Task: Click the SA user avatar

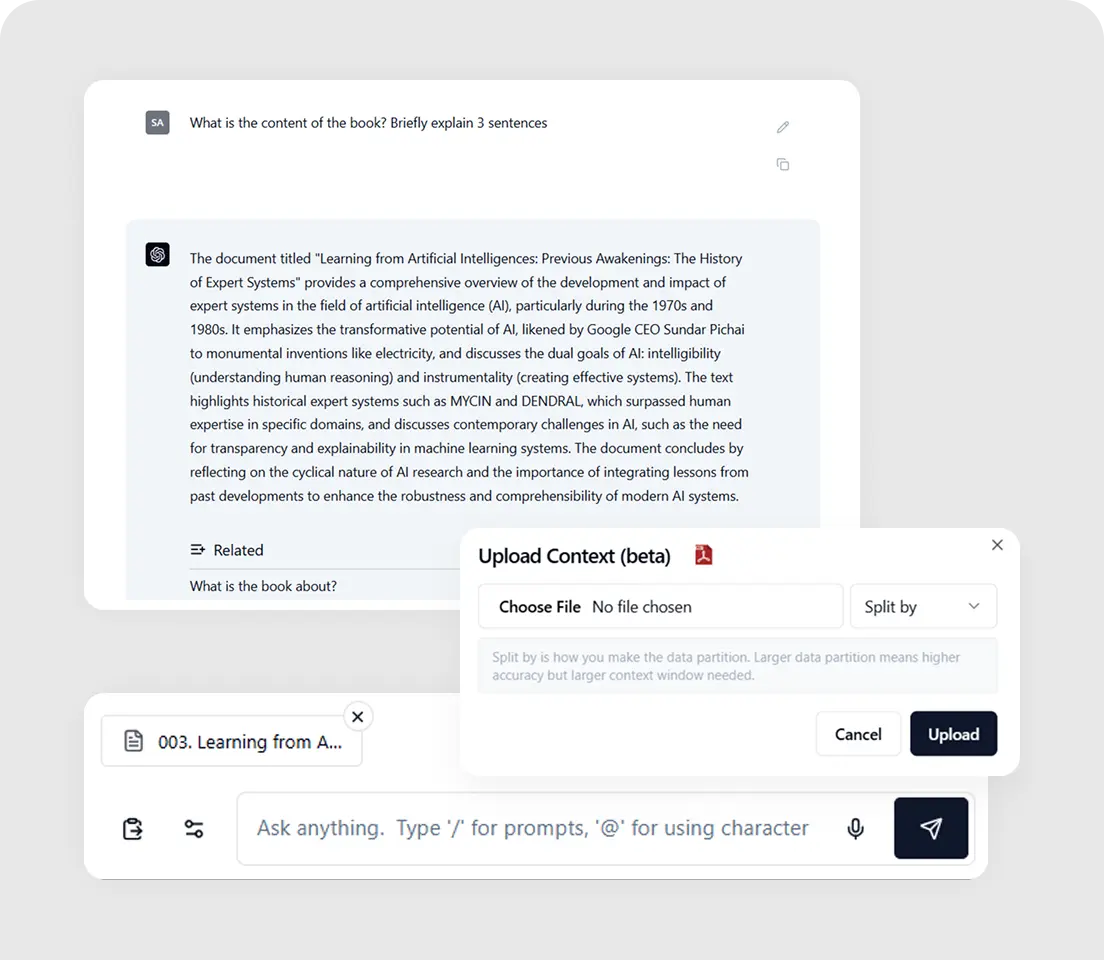Action: pos(158,123)
